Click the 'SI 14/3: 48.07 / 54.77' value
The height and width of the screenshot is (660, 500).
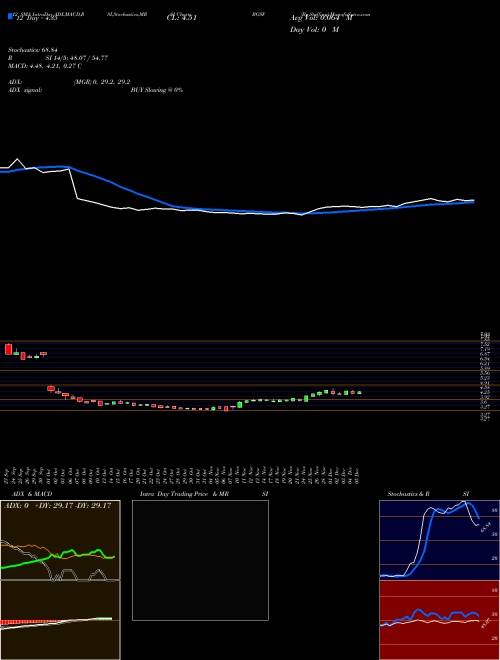point(77,58)
